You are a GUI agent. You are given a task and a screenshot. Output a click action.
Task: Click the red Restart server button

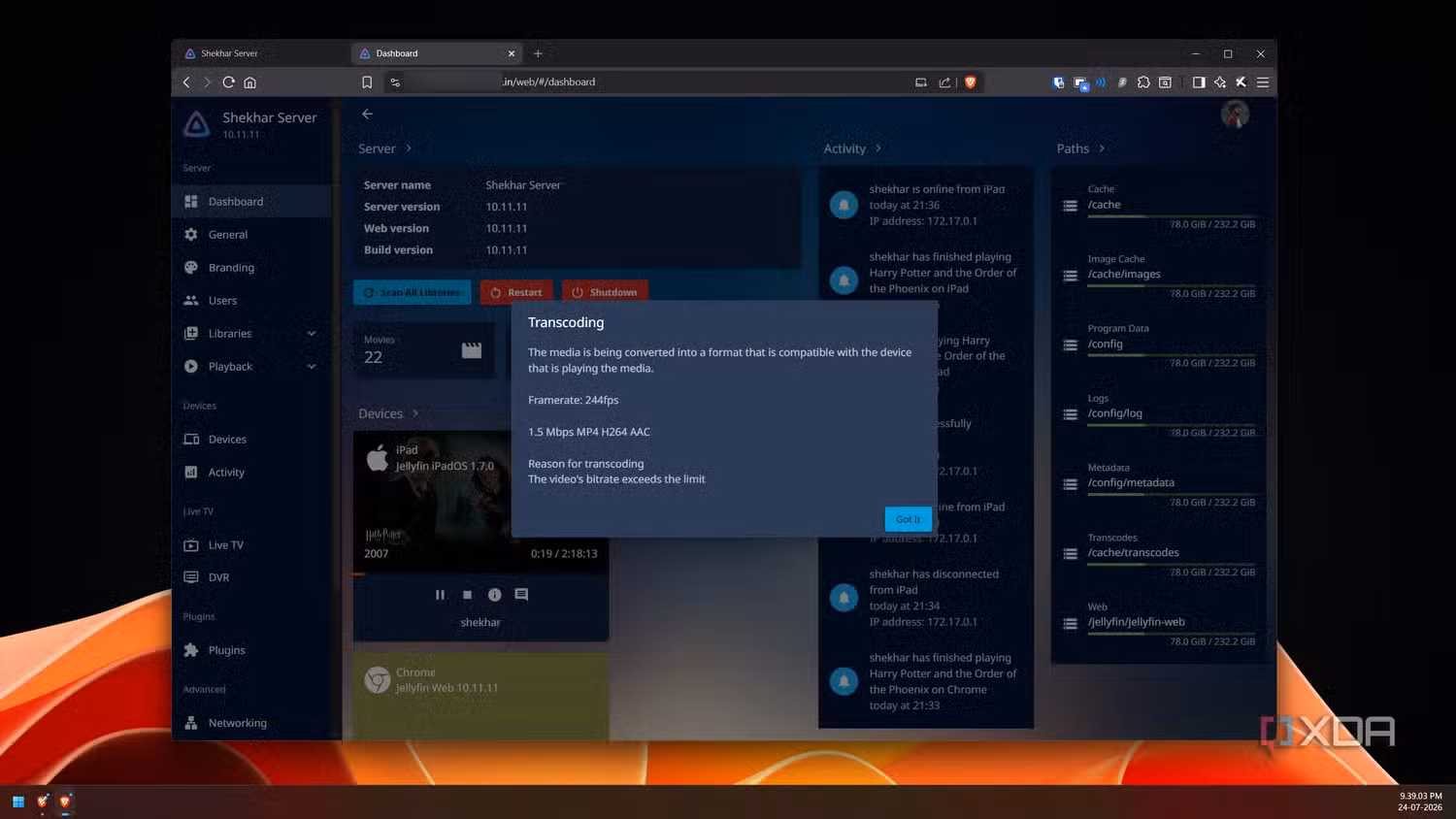point(516,292)
